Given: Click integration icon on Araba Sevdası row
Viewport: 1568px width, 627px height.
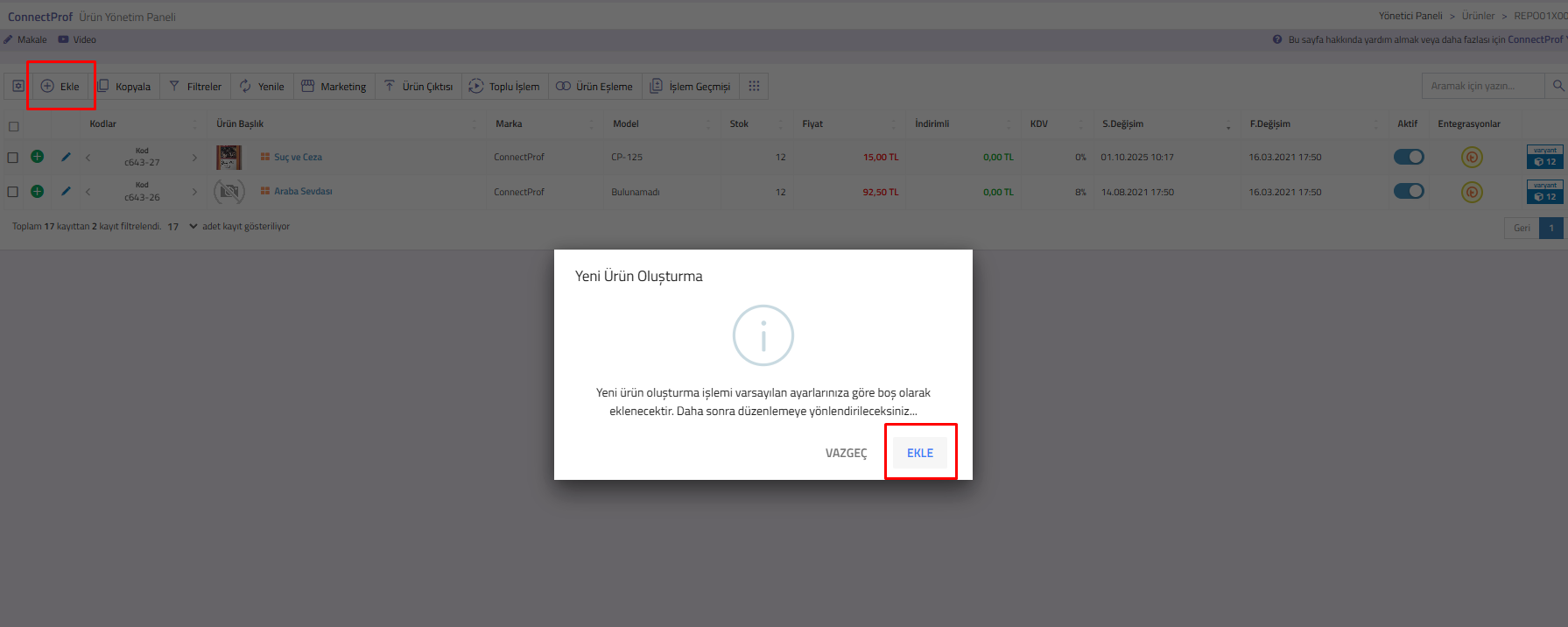Looking at the screenshot, I should tap(1472, 192).
